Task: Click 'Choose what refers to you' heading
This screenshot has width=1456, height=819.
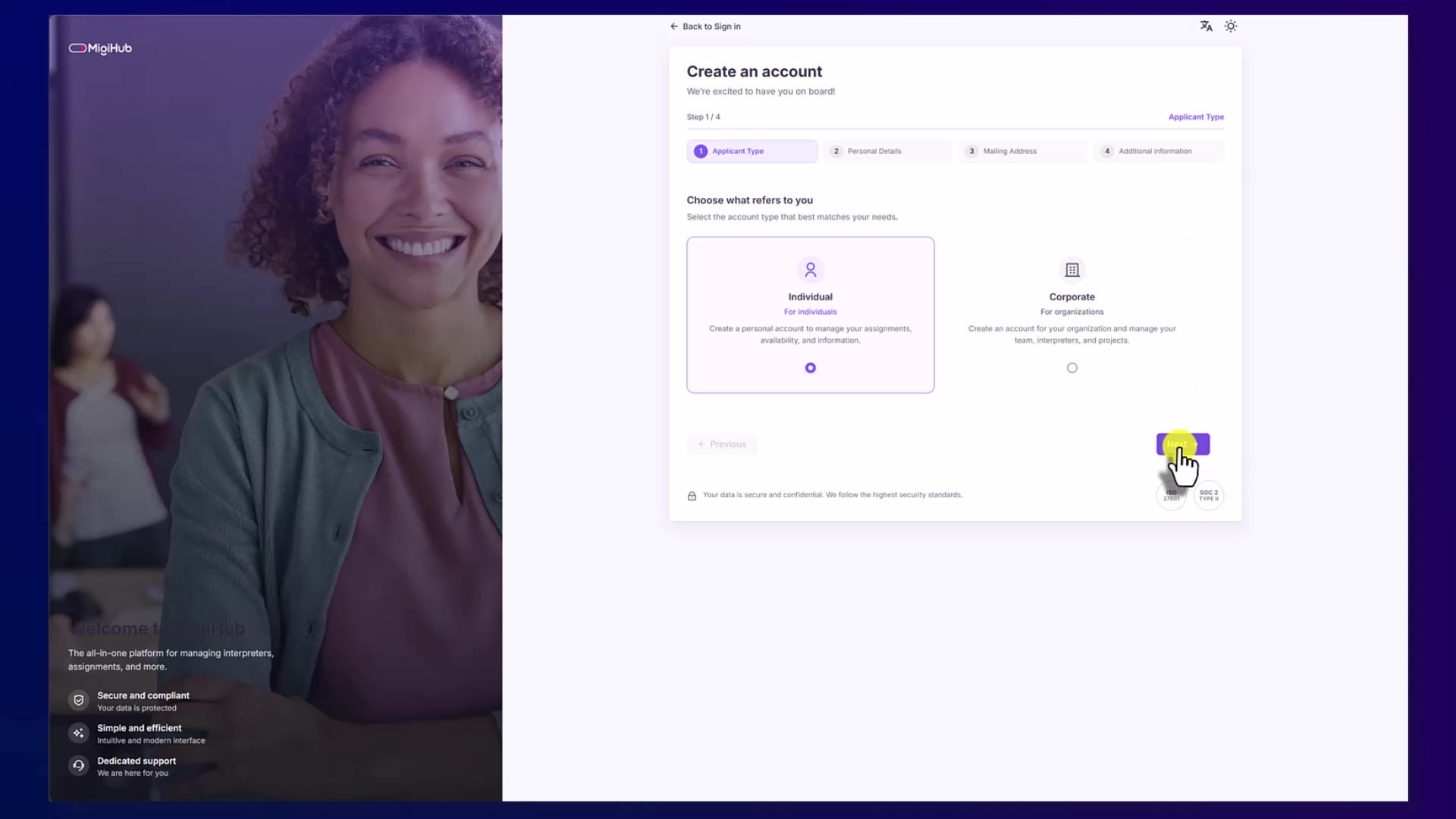Action: [x=749, y=200]
